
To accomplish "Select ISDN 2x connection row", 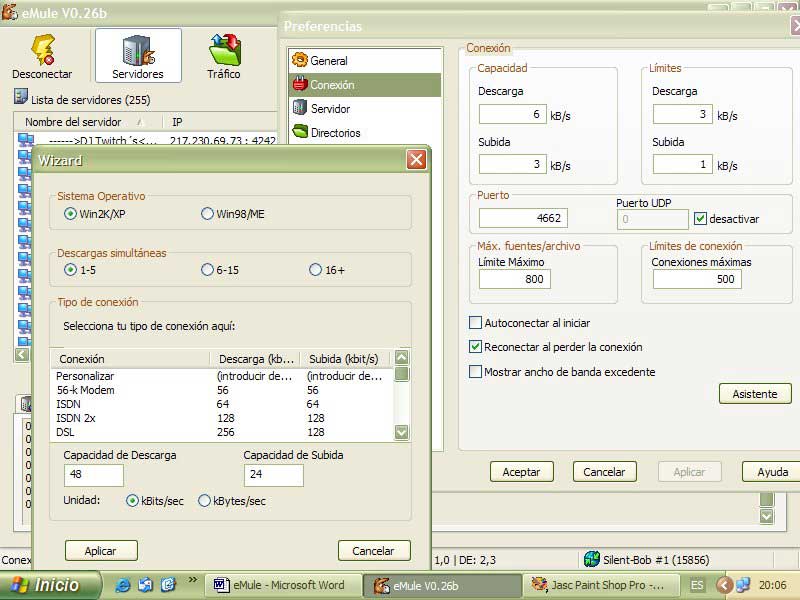I will click(222, 418).
